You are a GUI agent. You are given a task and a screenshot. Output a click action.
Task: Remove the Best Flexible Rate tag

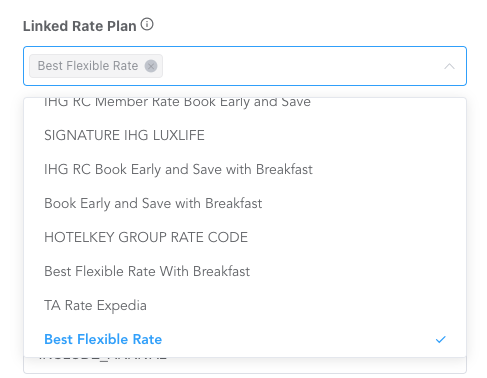pyautogui.click(x=151, y=66)
